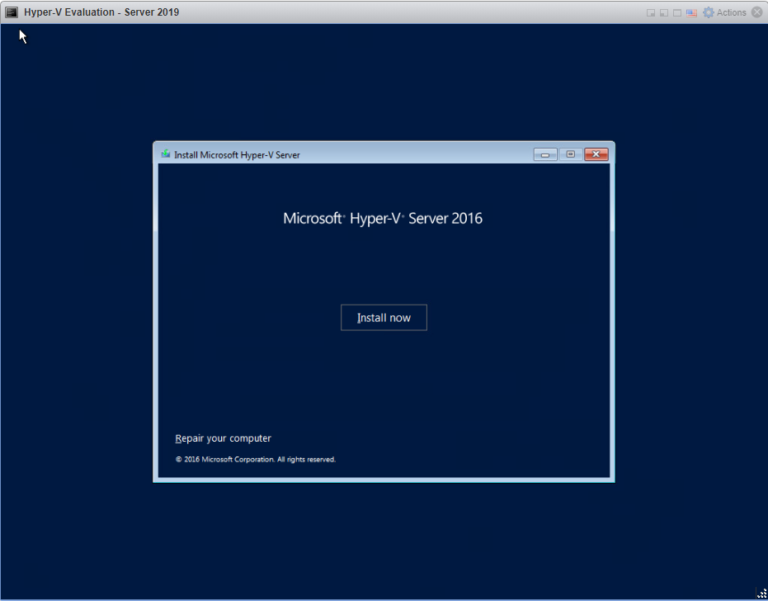Close the Install Microsoft Hyper-V Server window
Screen dimensions: 768x601
tap(596, 154)
